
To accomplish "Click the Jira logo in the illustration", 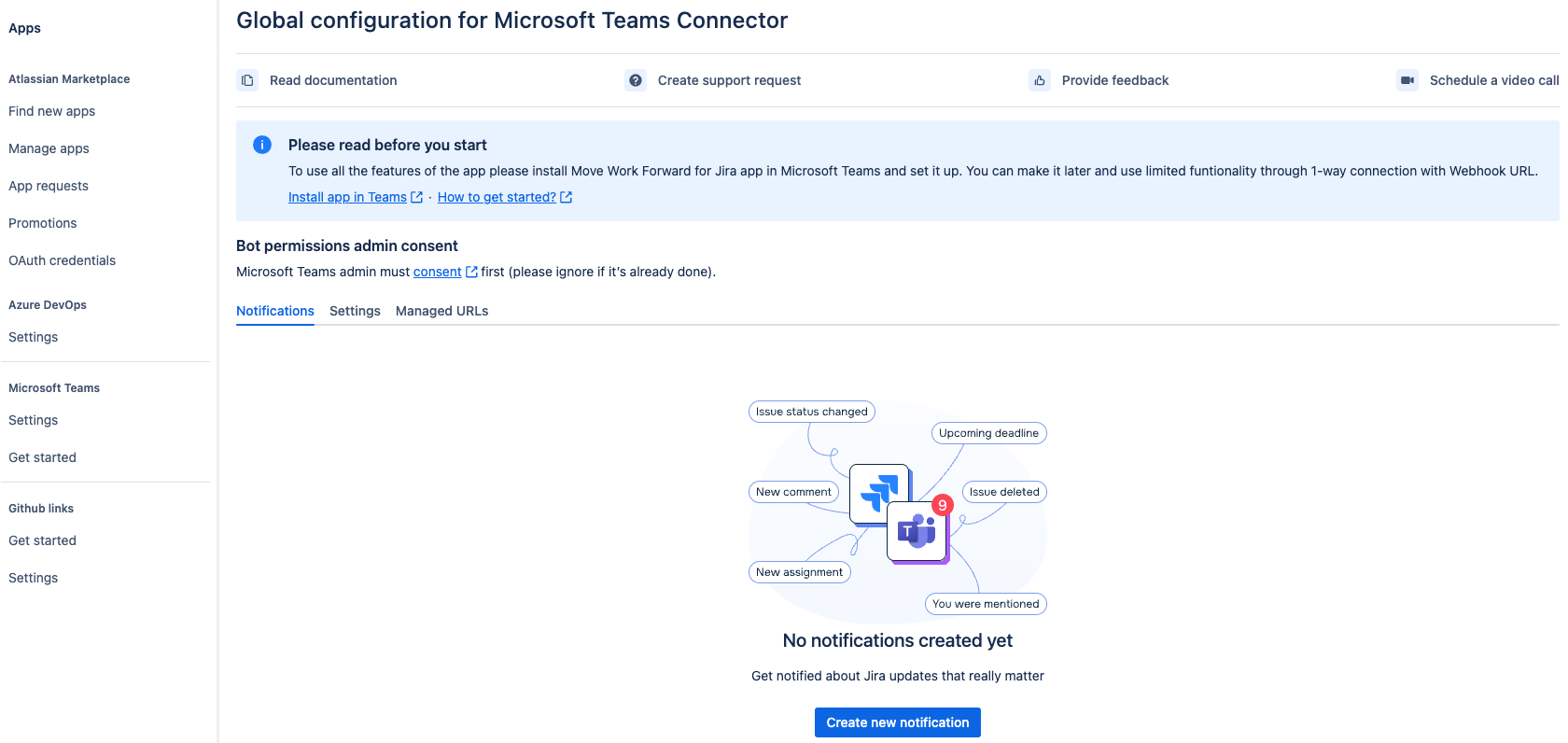I will point(878,493).
